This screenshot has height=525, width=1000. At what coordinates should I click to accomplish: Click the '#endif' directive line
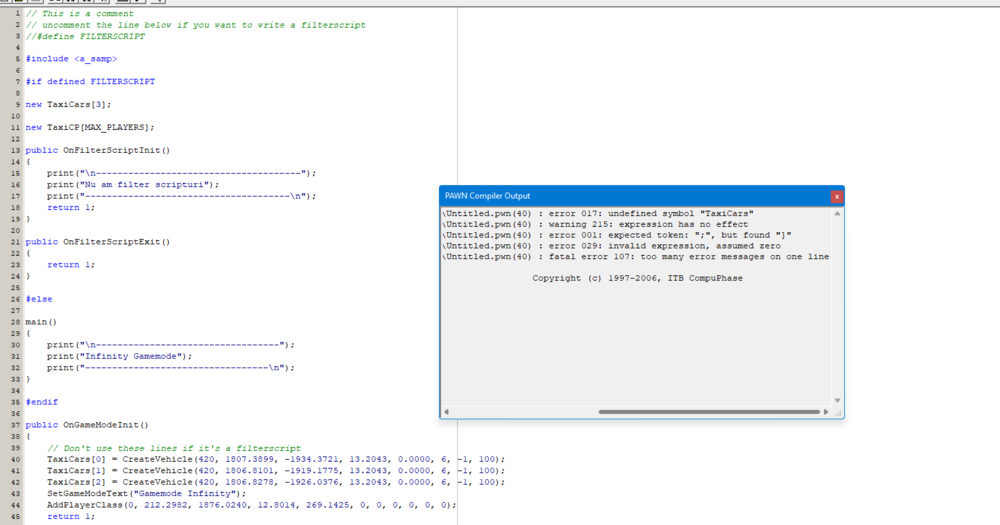[x=41, y=402]
